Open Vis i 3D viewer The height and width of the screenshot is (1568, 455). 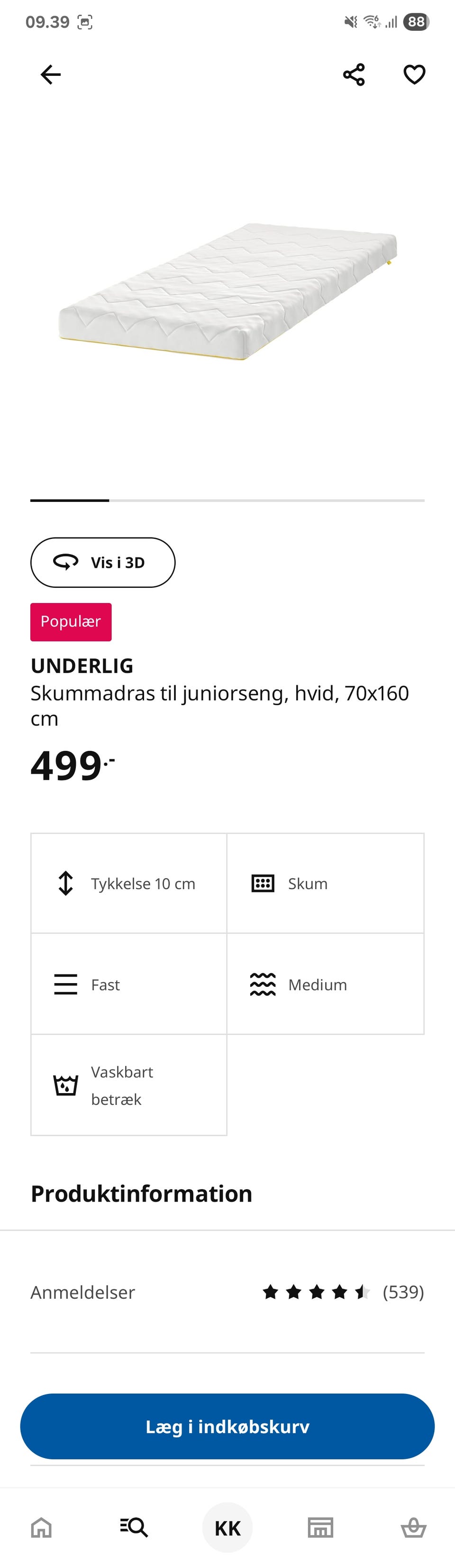pos(103,563)
